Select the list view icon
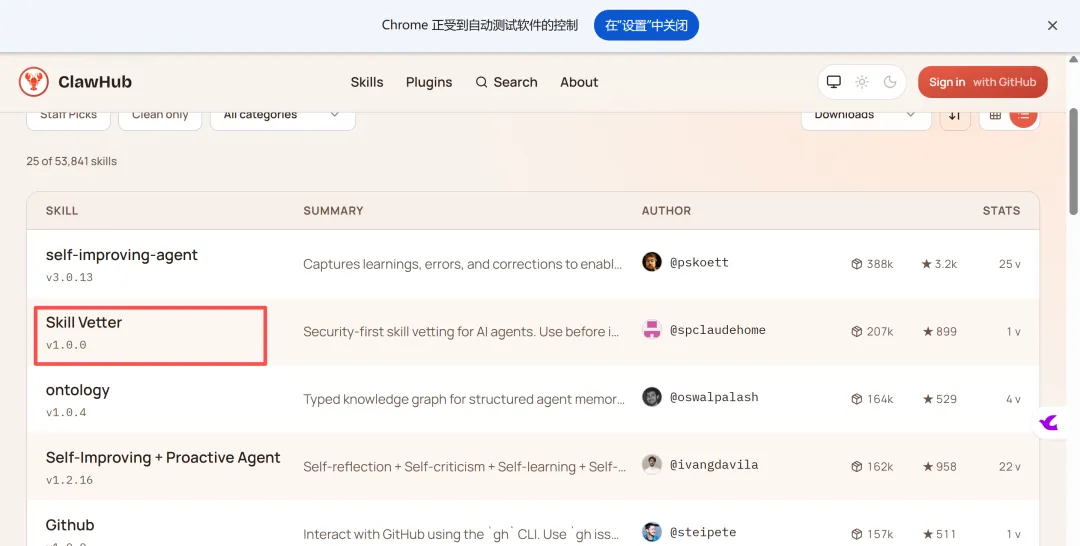Image resolution: width=1080 pixels, height=546 pixels. coord(1024,115)
